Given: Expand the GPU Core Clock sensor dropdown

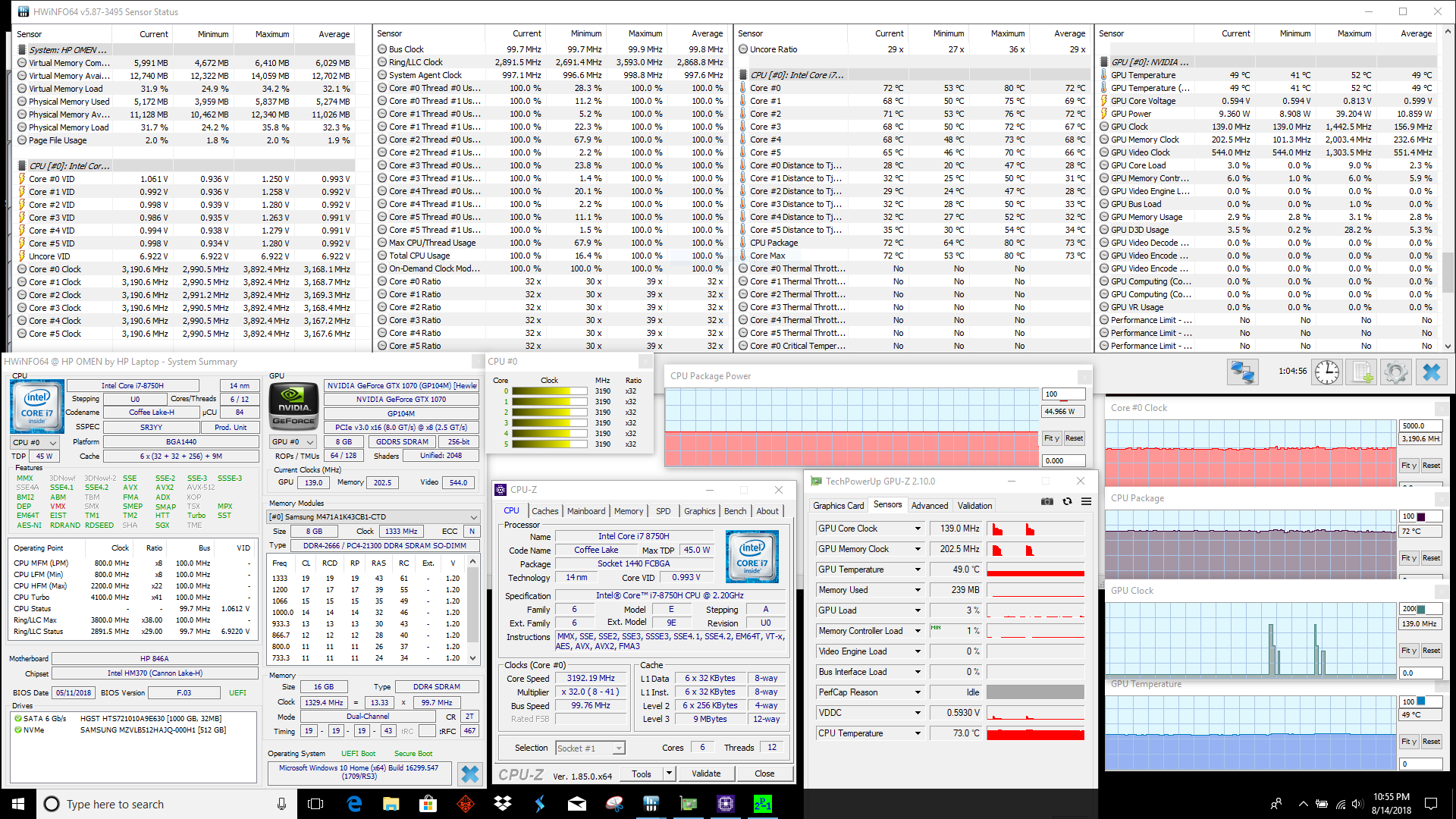Looking at the screenshot, I should click(x=917, y=529).
